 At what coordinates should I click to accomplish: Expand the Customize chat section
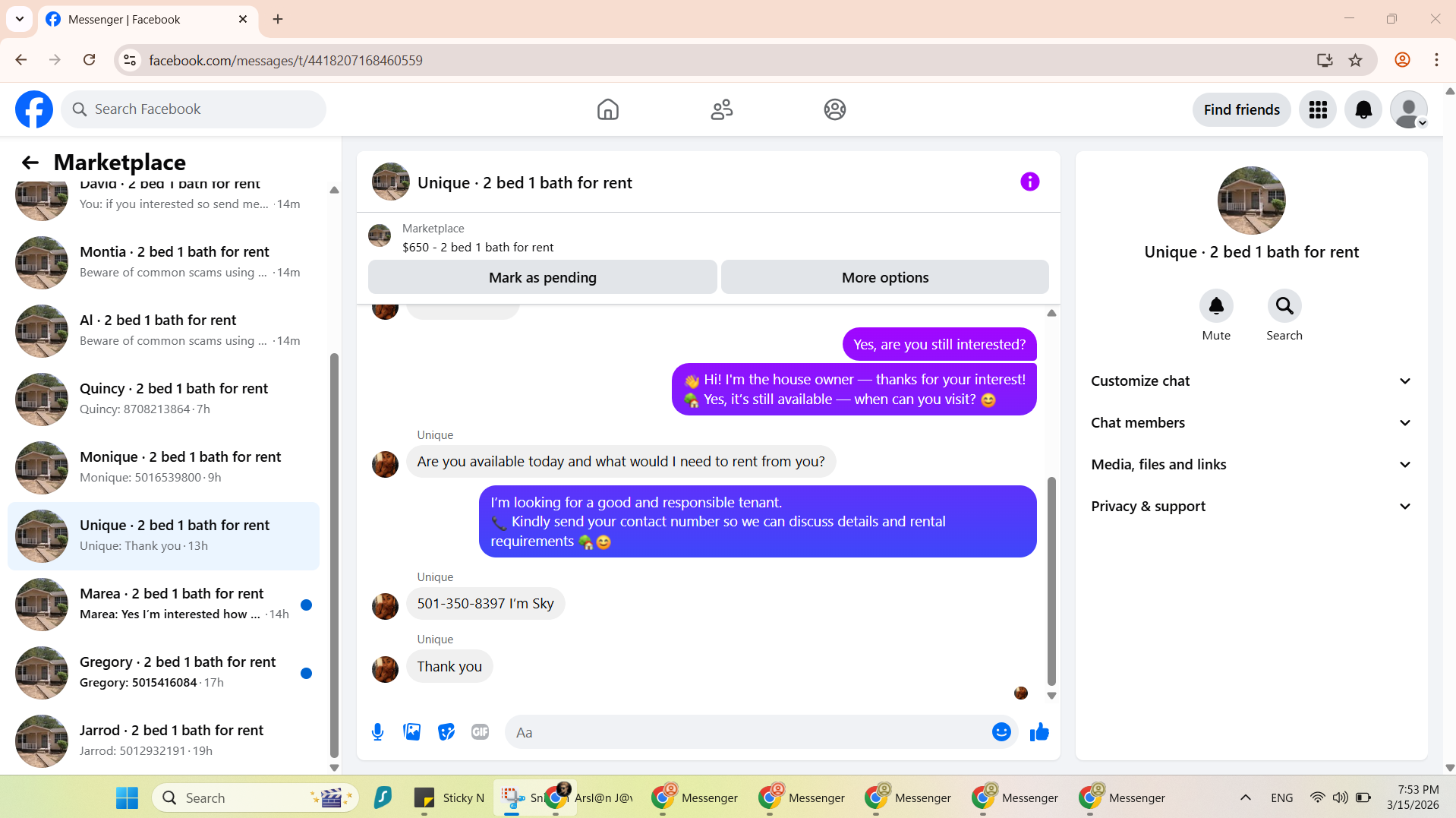(1251, 381)
